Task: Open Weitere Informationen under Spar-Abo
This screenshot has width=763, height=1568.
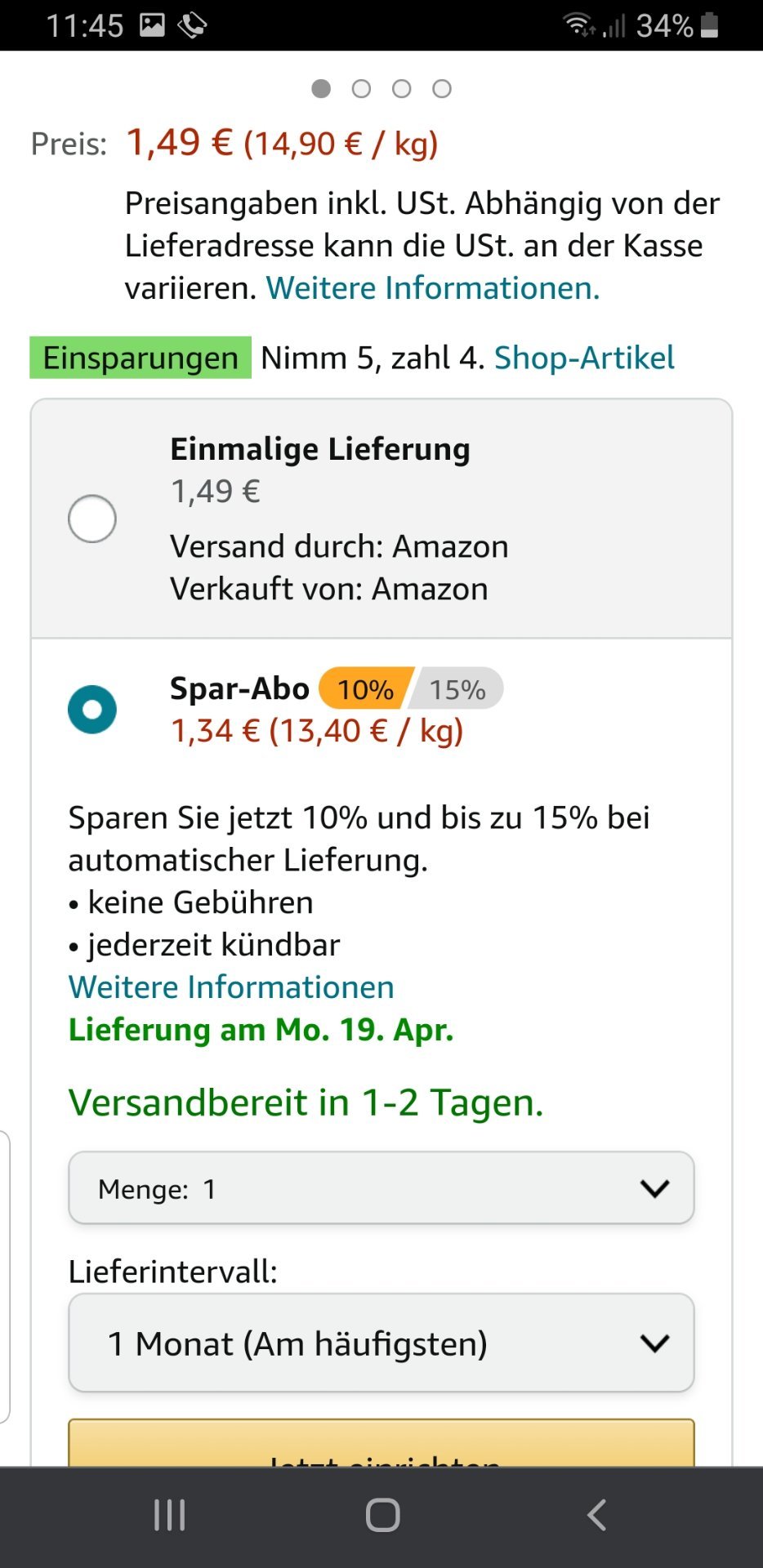Action: (231, 987)
